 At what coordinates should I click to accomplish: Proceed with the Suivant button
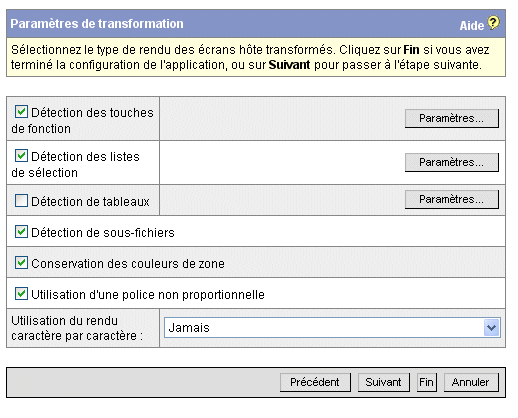pyautogui.click(x=384, y=382)
